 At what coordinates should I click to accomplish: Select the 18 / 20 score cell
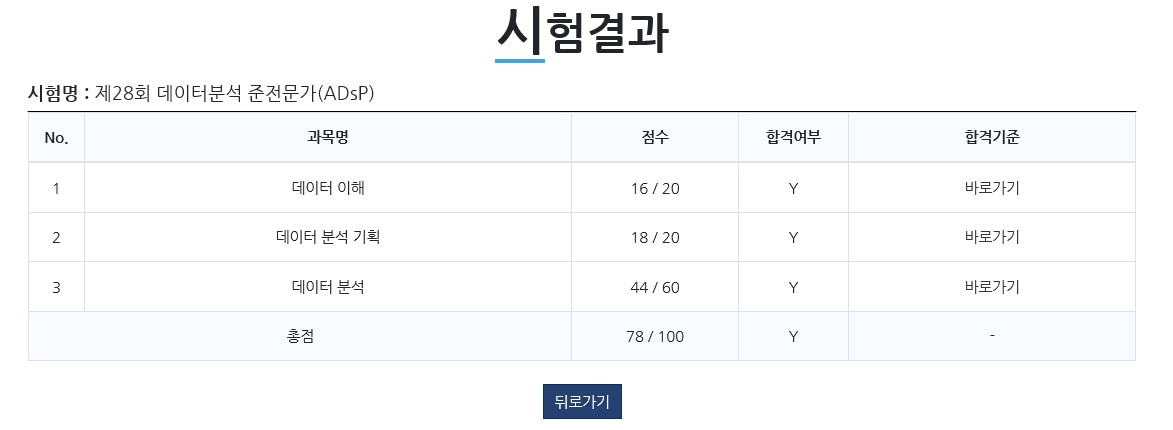pyautogui.click(x=655, y=237)
